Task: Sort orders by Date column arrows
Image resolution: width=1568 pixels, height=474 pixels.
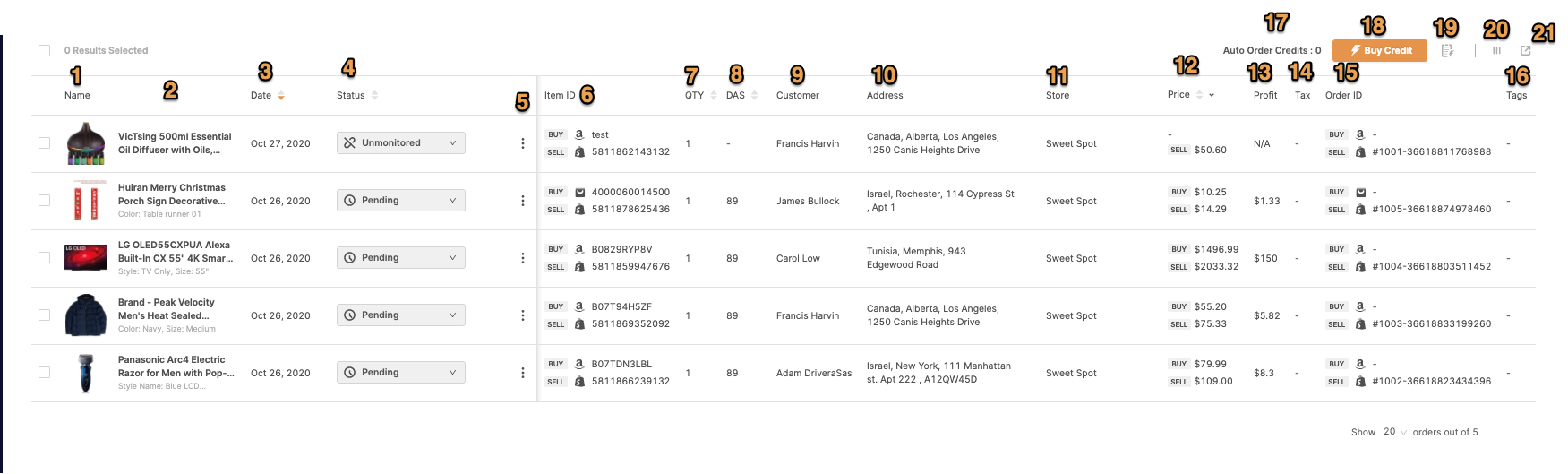Action: (281, 95)
